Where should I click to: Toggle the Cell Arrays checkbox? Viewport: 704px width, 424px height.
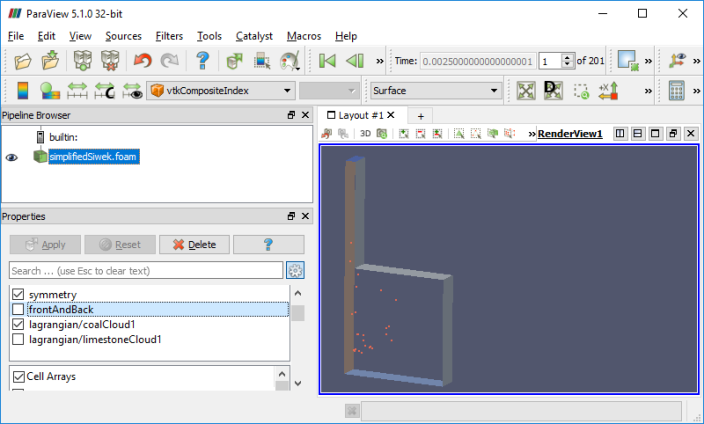[19, 376]
